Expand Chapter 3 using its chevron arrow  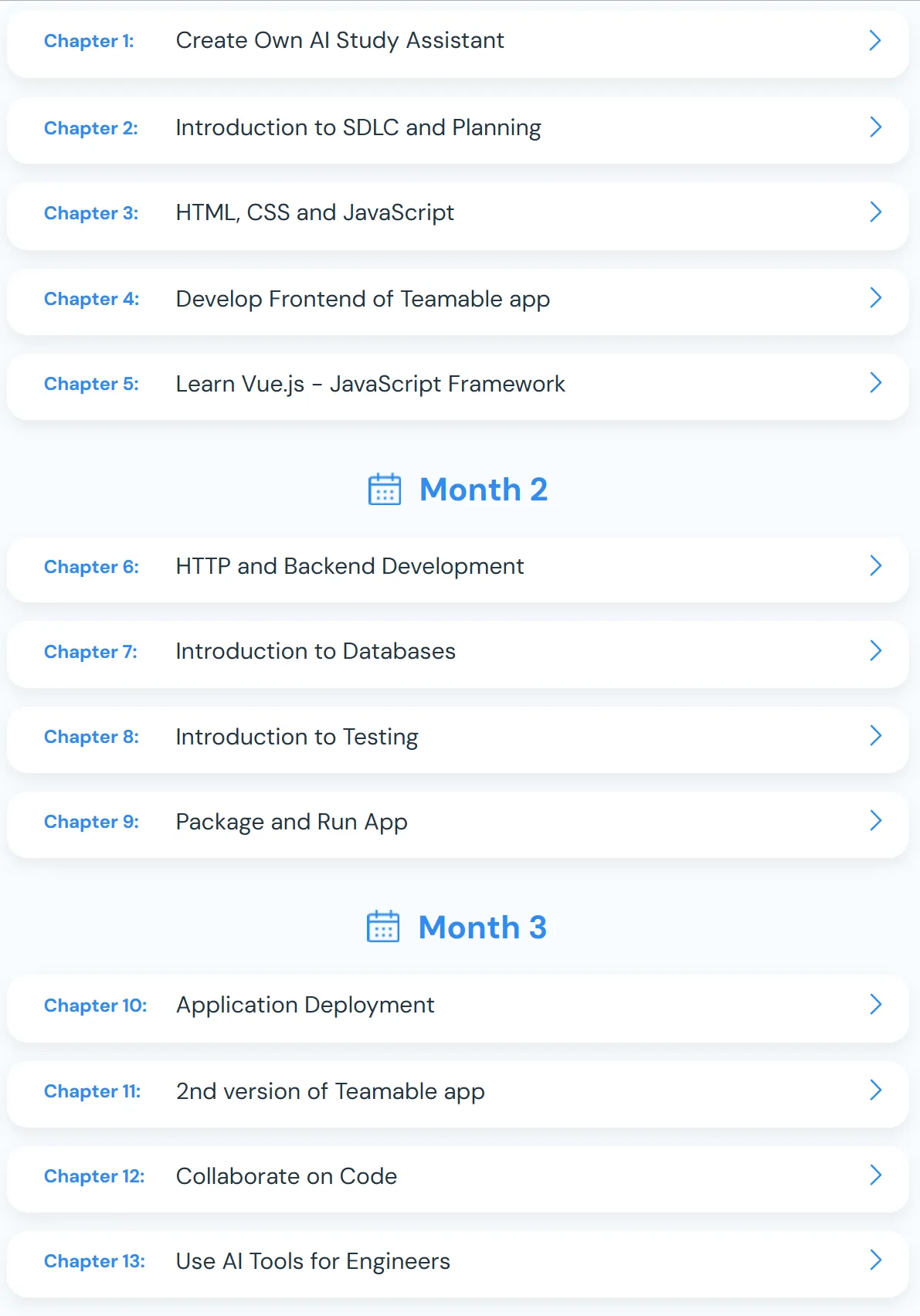[x=875, y=212]
